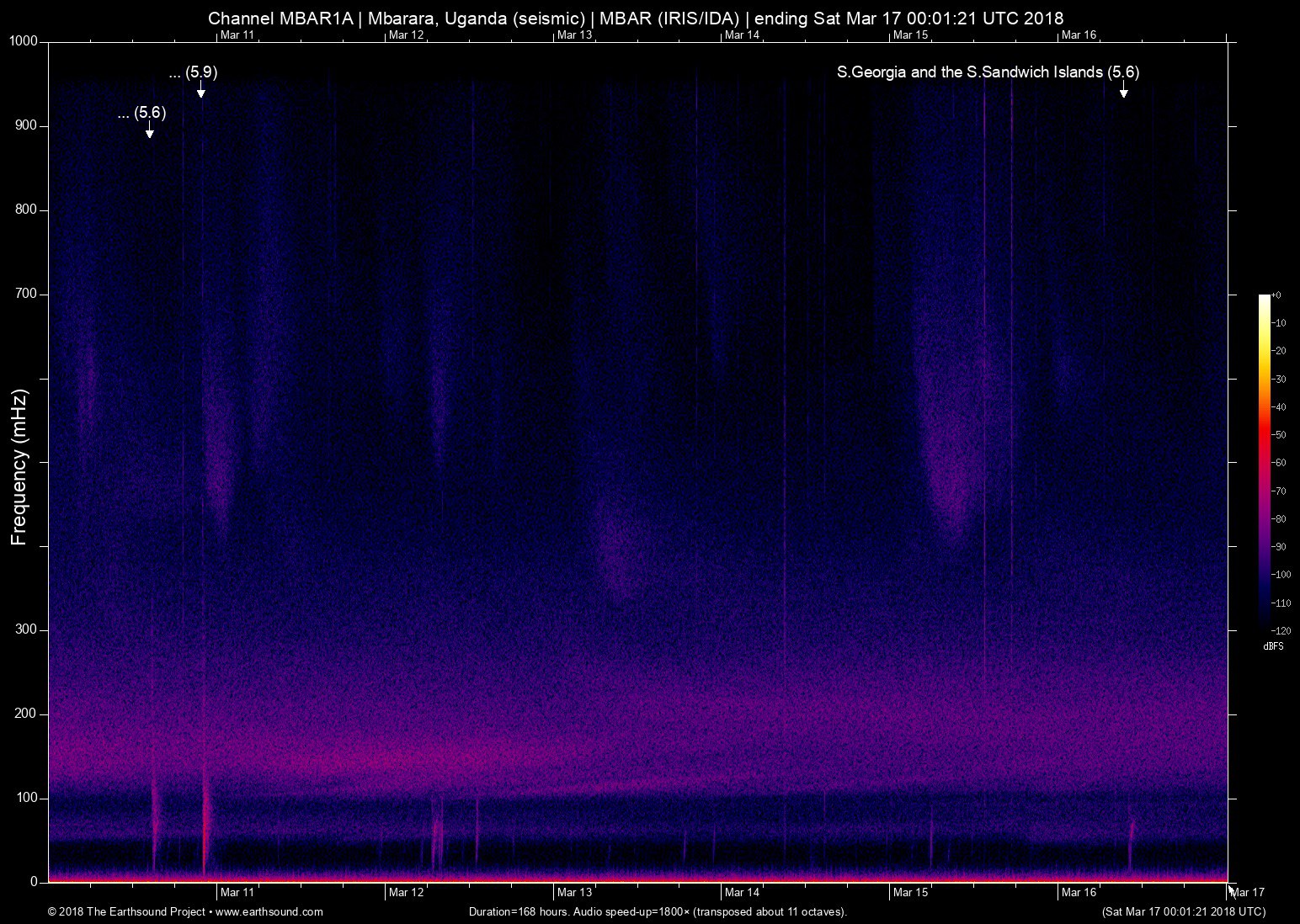Screen dimensions: 1300x924
Task: Click the 300 tick label on frequency axis
Action: coord(27,629)
